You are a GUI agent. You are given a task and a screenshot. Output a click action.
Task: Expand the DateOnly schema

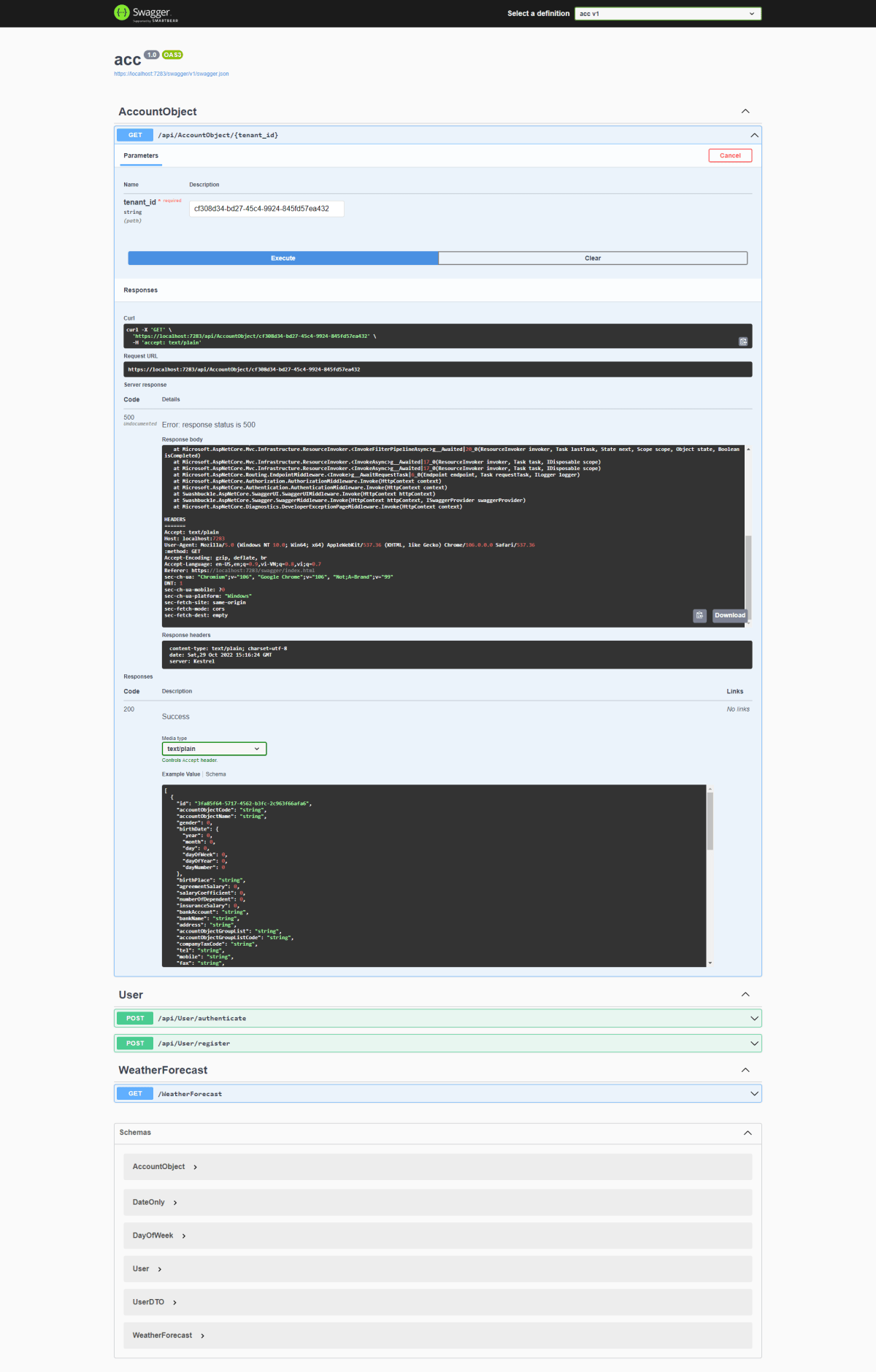coord(155,1202)
